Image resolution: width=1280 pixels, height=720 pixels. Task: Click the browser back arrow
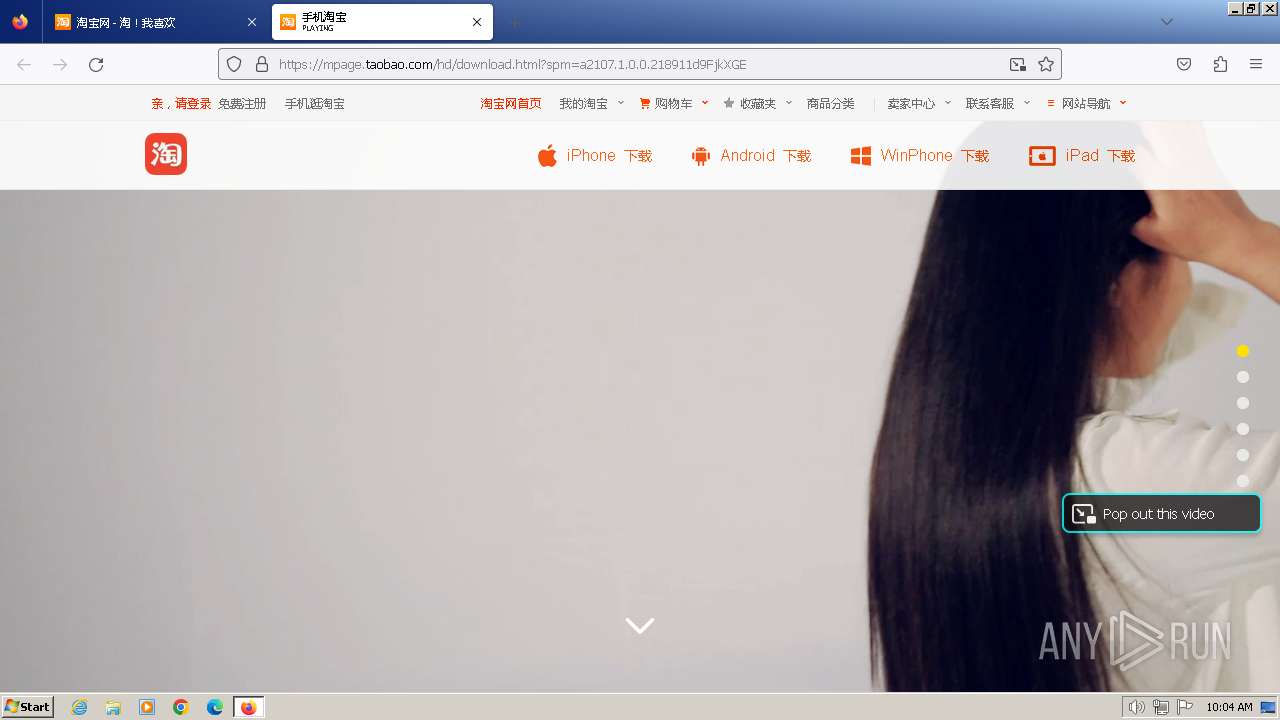pyautogui.click(x=24, y=64)
